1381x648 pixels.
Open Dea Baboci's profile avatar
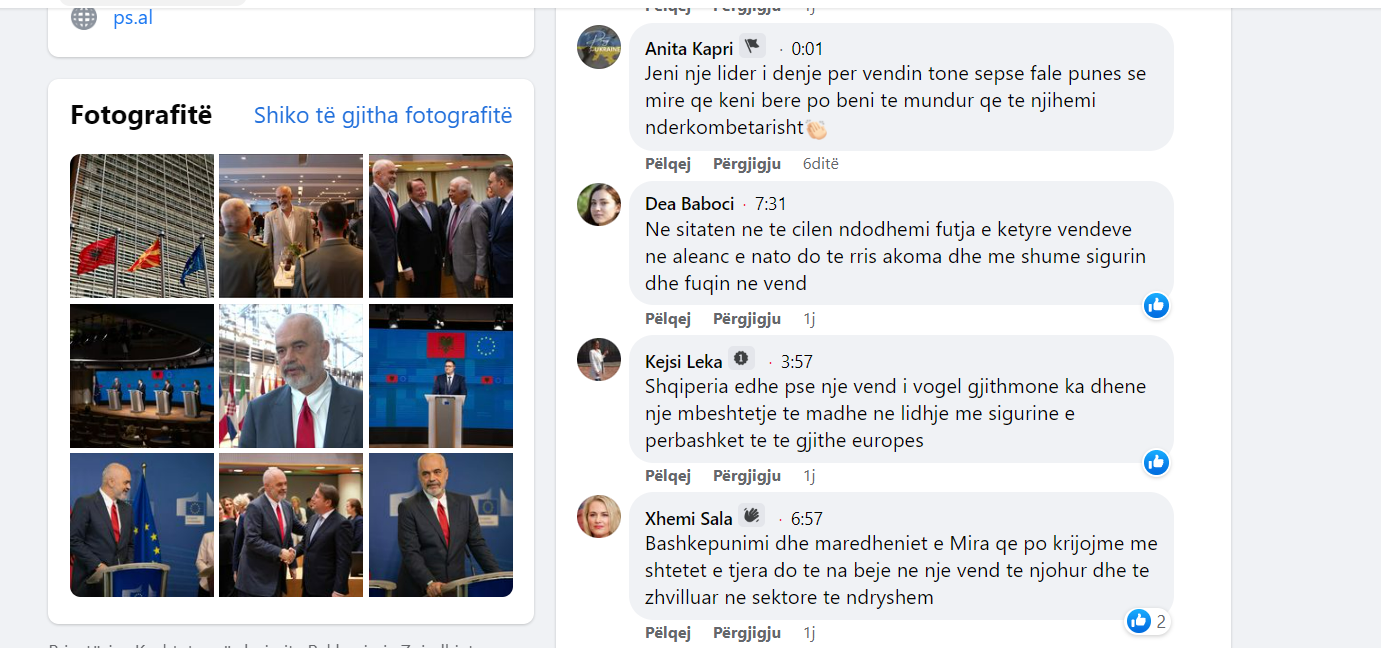click(x=599, y=204)
